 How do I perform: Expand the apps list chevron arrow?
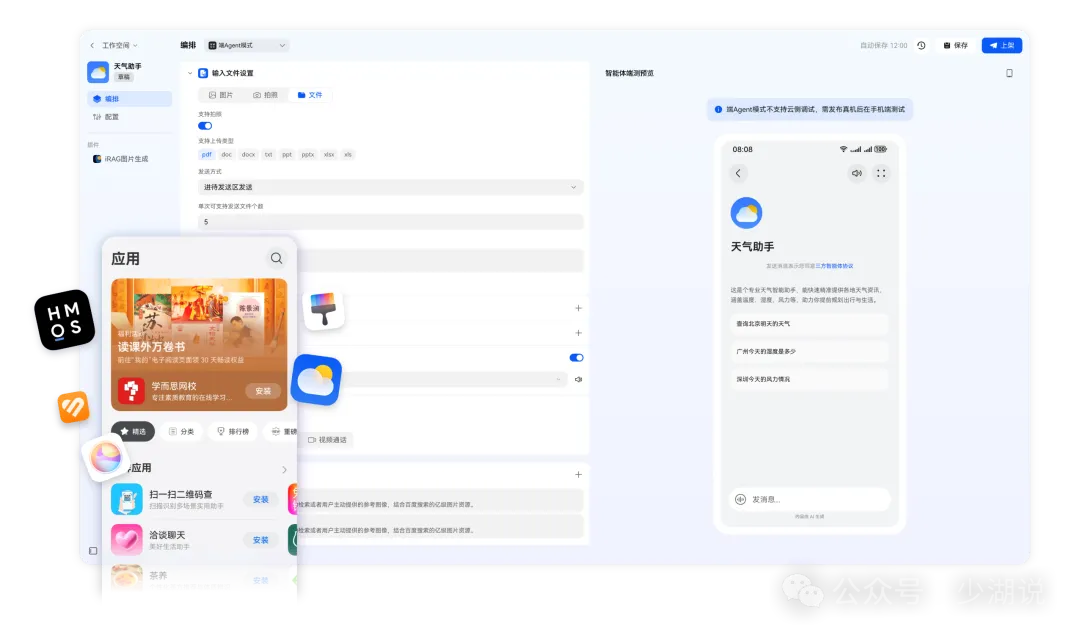284,470
